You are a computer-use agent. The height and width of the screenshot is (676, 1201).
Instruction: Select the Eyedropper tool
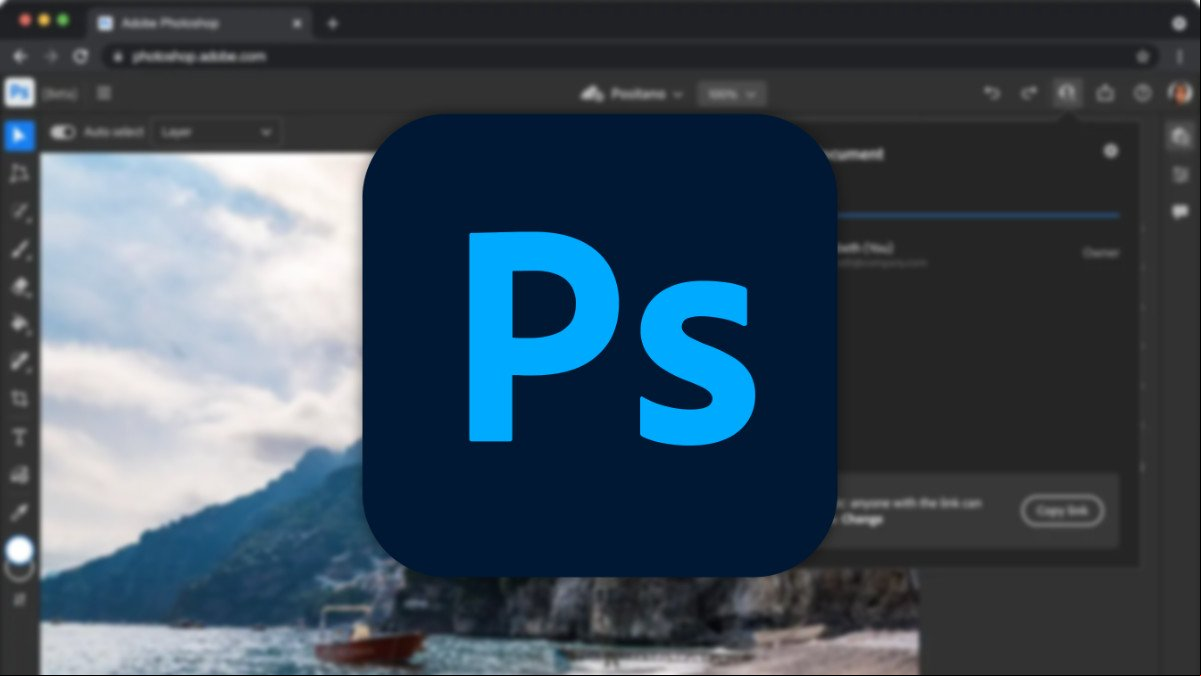pos(19,512)
